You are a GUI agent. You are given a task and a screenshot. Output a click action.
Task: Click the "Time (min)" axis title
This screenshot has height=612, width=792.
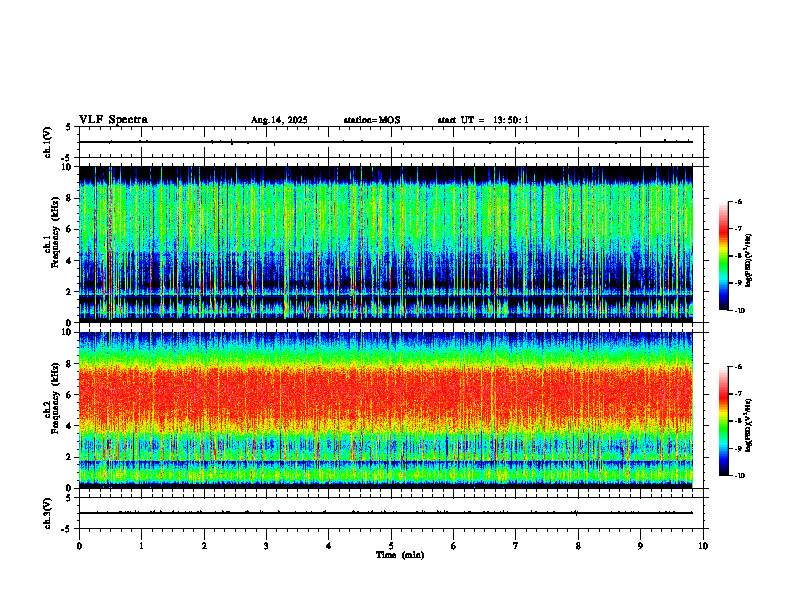(x=400, y=555)
